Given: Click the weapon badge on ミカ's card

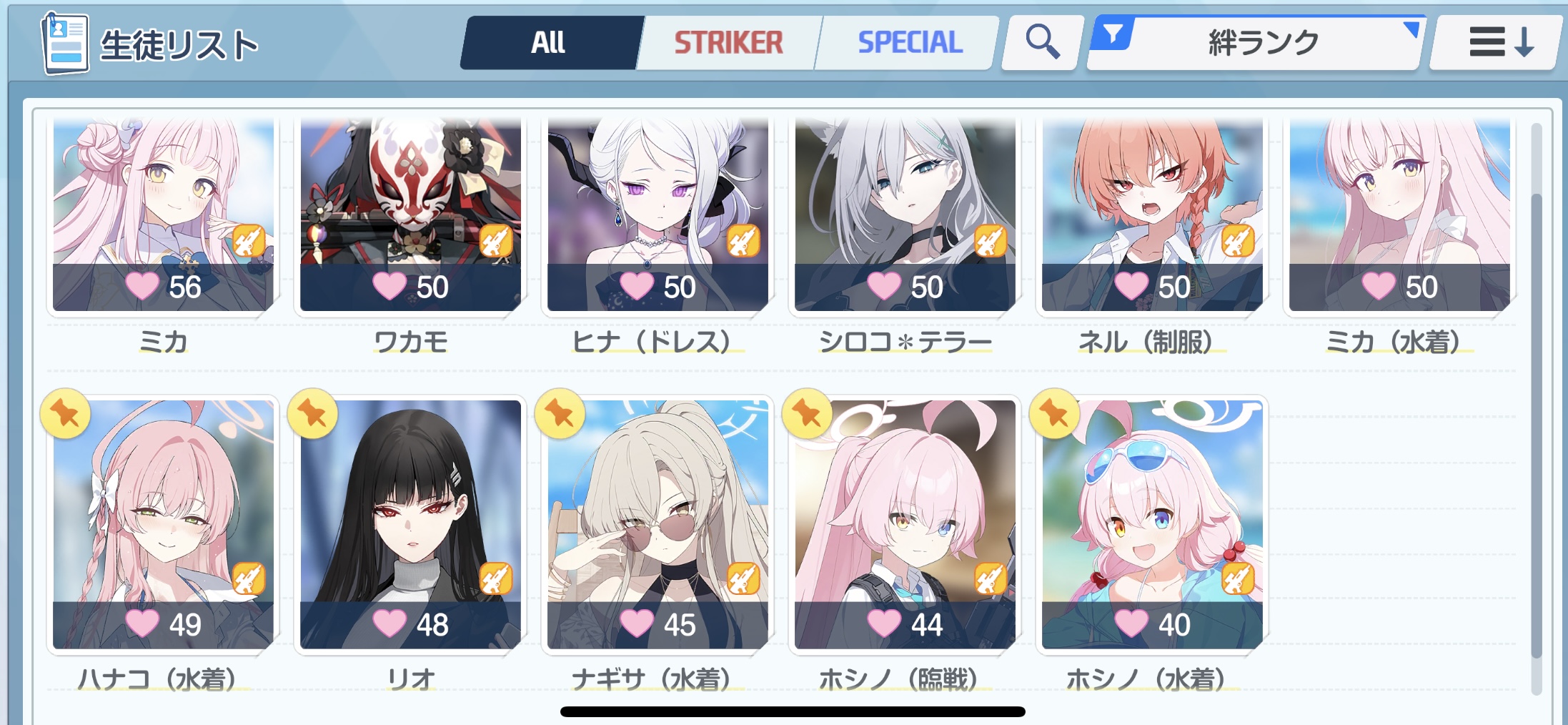Looking at the screenshot, I should [x=249, y=240].
